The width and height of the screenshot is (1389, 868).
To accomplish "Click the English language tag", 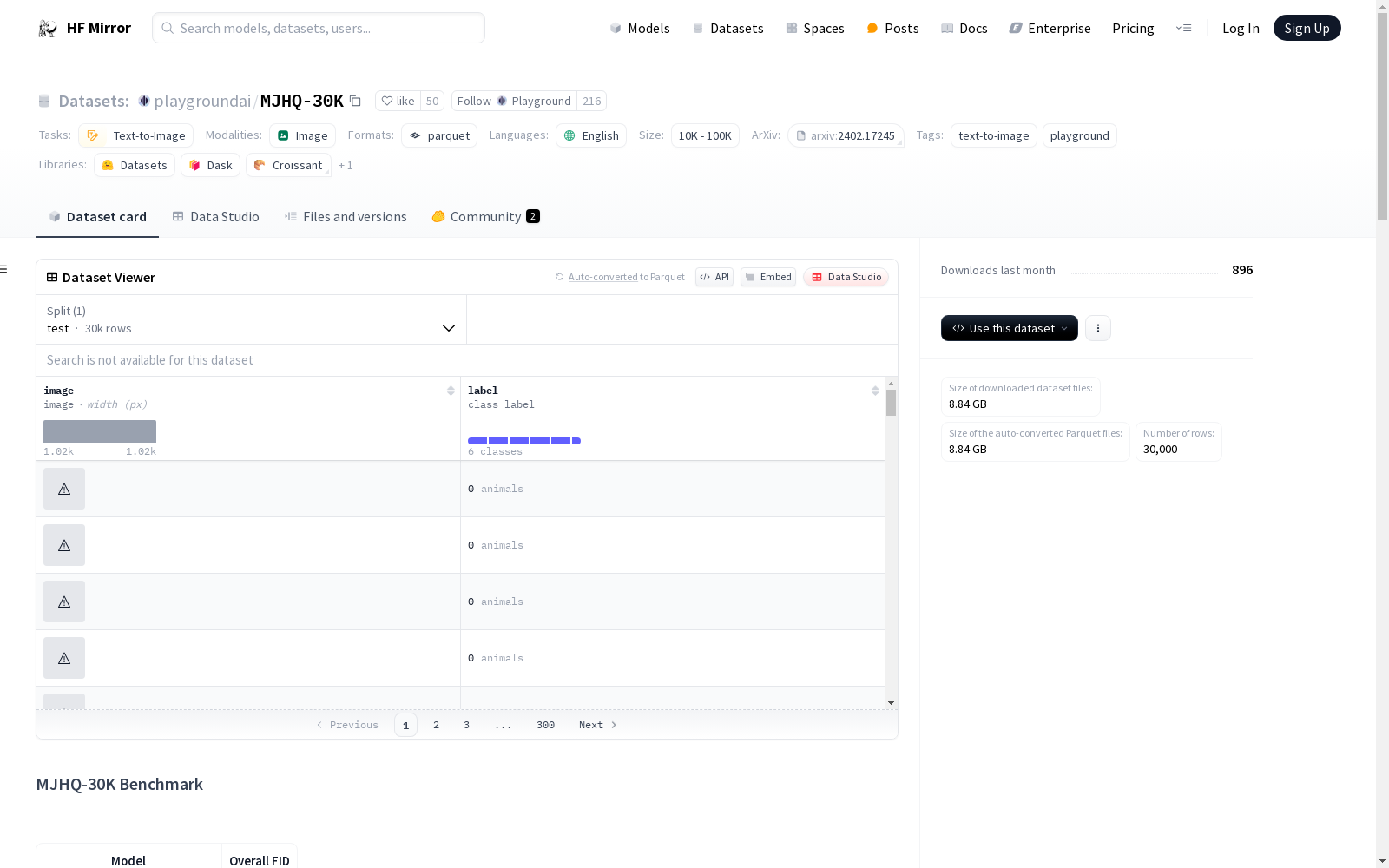I will (591, 135).
